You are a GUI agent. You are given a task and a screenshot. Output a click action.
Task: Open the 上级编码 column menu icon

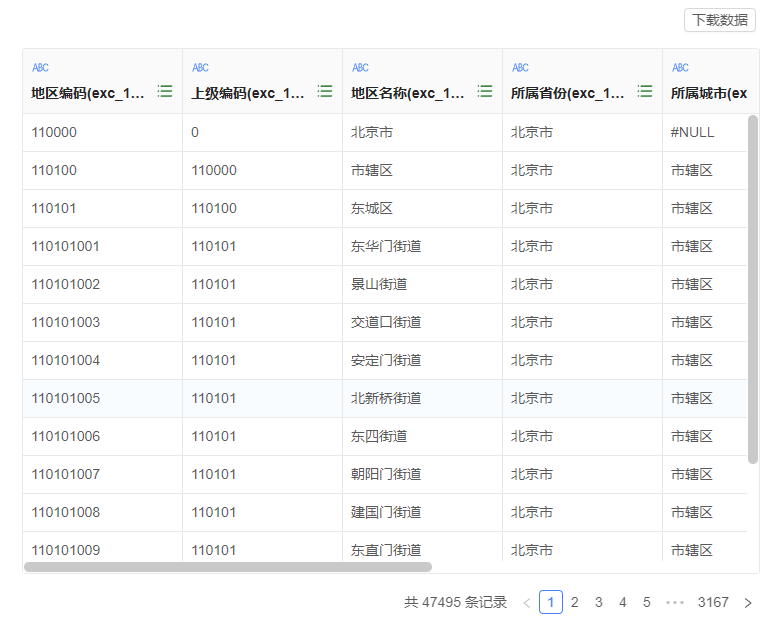tap(325, 91)
